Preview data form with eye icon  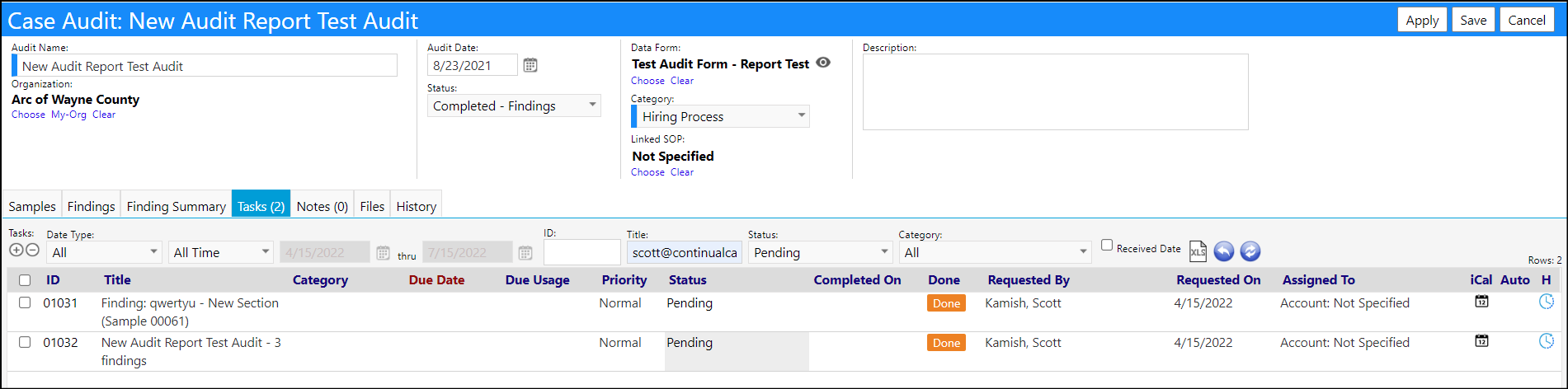[x=823, y=63]
